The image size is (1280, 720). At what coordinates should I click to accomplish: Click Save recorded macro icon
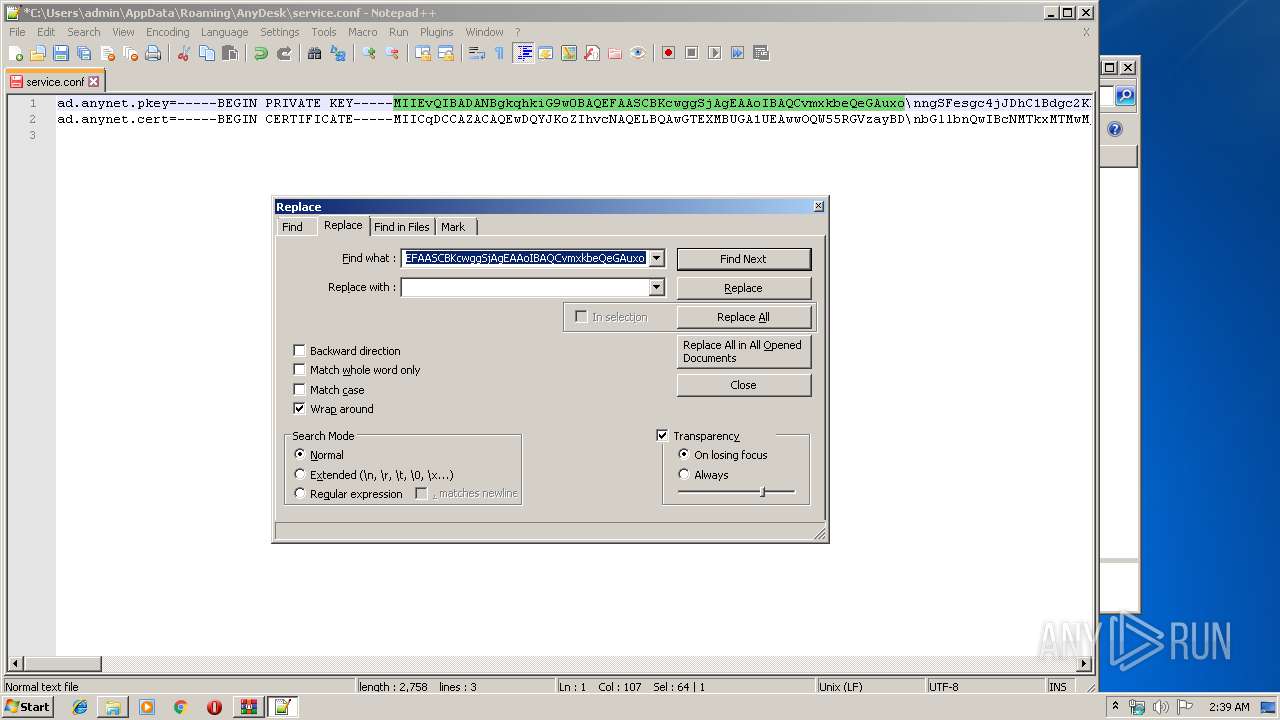[x=761, y=53]
